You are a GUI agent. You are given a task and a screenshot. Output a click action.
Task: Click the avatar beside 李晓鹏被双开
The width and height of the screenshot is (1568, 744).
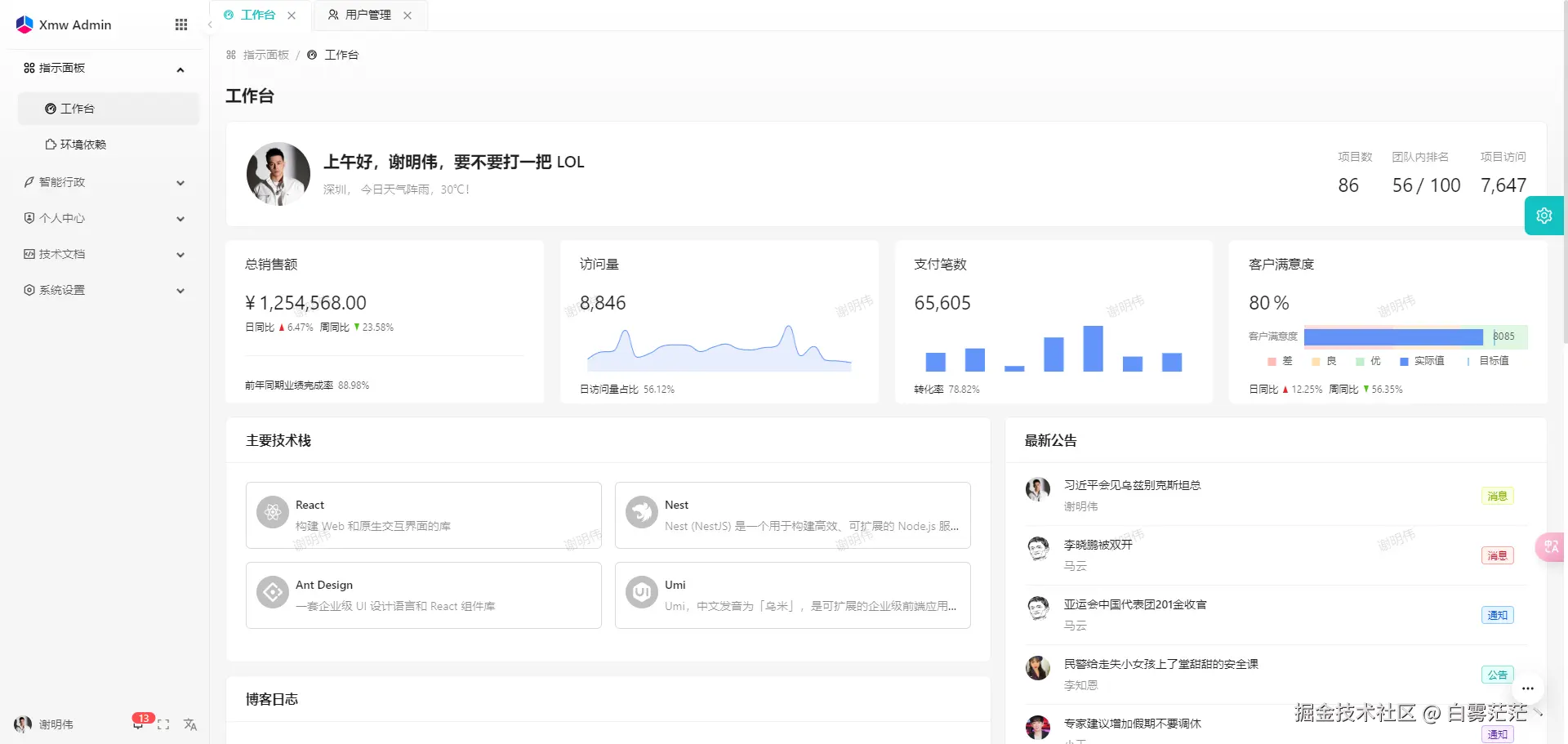click(1038, 549)
